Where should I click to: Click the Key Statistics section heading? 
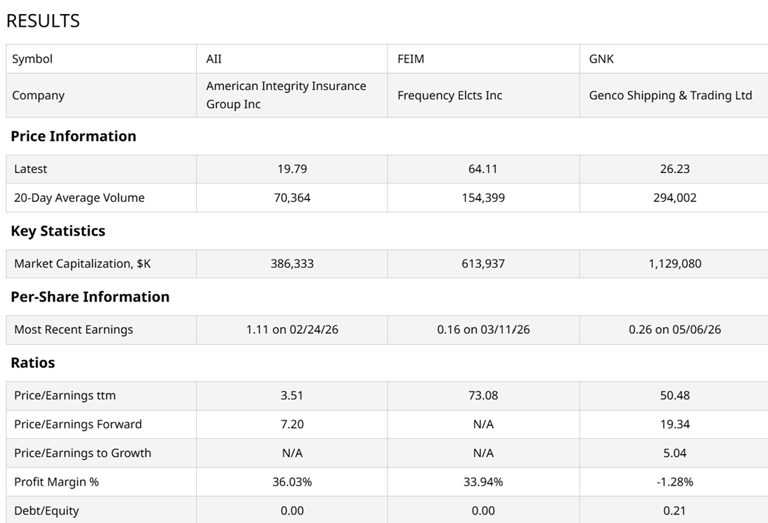pyautogui.click(x=58, y=231)
